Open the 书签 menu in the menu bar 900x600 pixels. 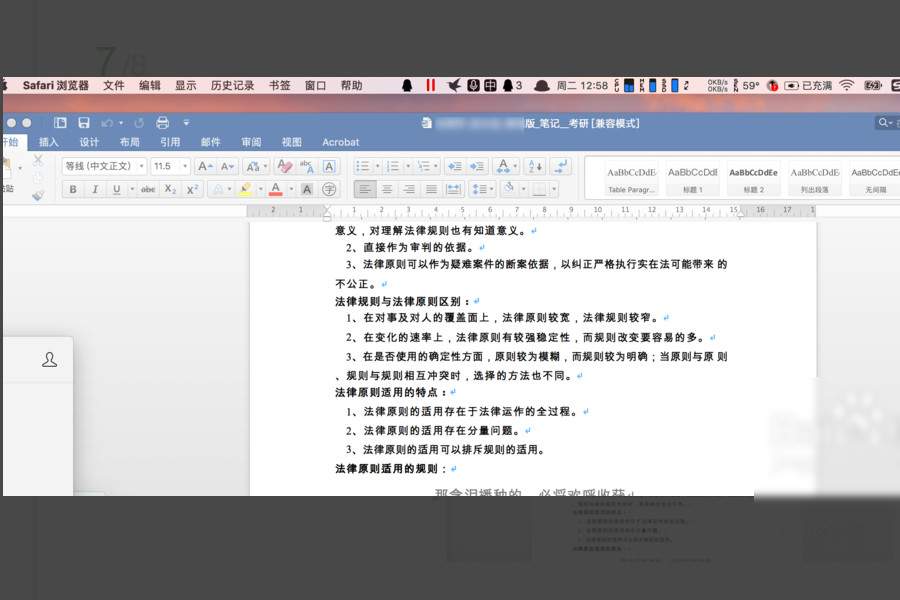coord(279,85)
